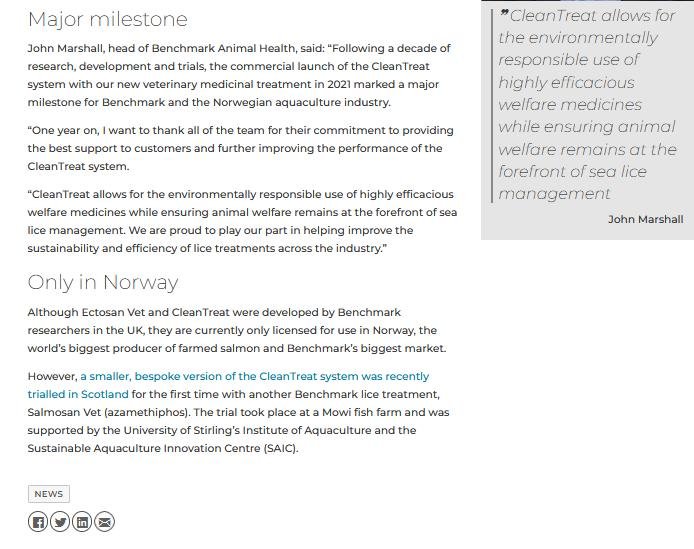Click the opening quotation mark of the pull quote
The image size is (694, 549).
(504, 14)
